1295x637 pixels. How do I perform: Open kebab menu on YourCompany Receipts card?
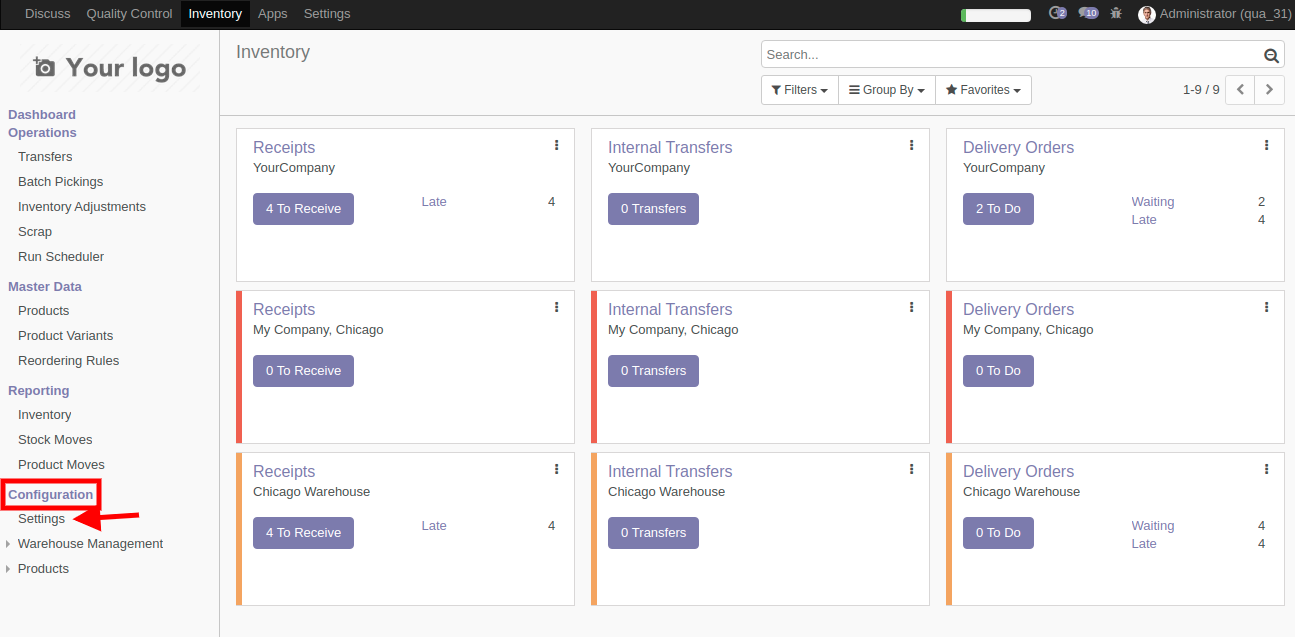[x=556, y=146]
